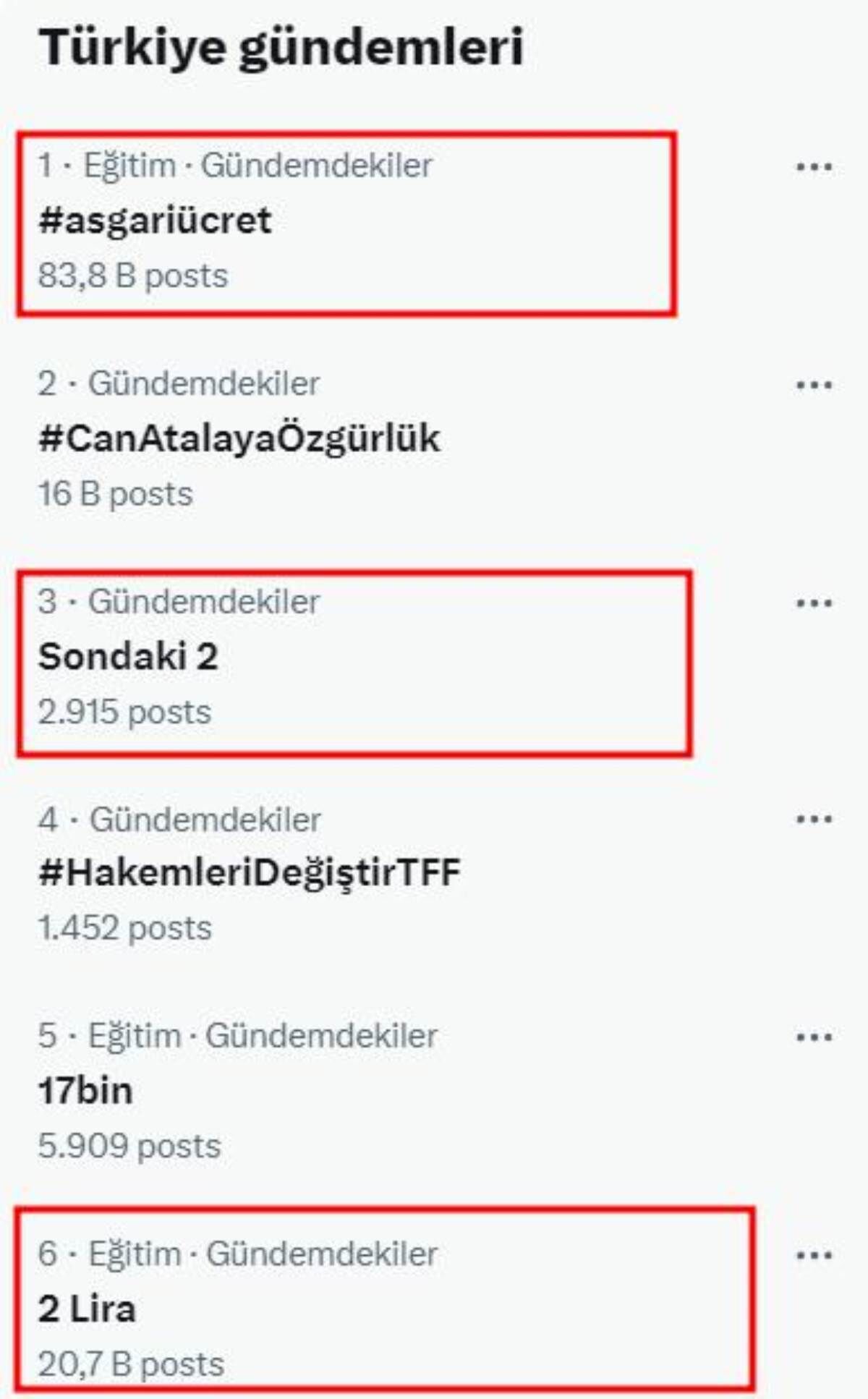This screenshot has width=868, height=1399.
Task: Open more menu for #HakemleriDeğiştirTFF trend
Action: tap(814, 819)
